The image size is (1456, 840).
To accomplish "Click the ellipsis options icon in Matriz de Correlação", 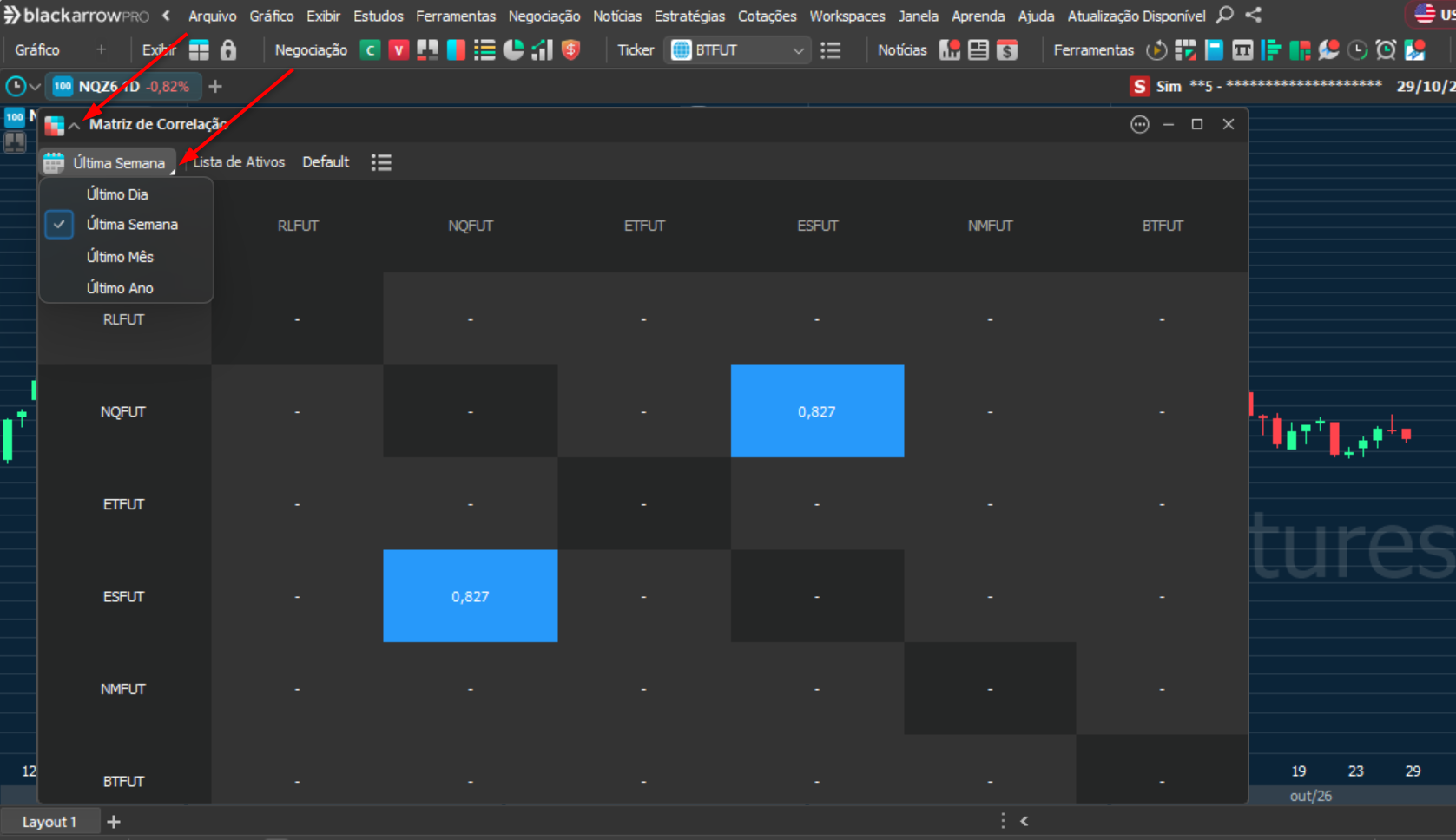I will 1140,124.
